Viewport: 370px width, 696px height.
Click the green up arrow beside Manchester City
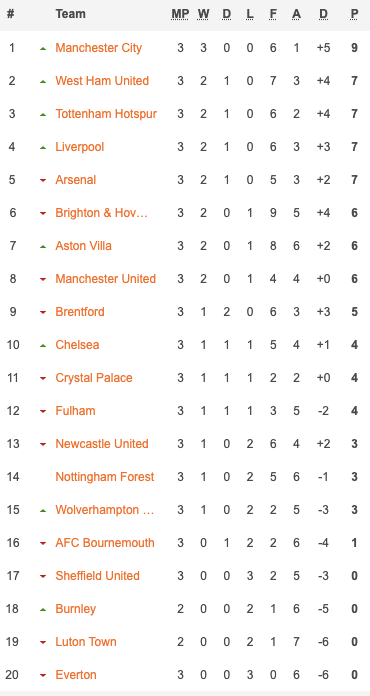43,48
